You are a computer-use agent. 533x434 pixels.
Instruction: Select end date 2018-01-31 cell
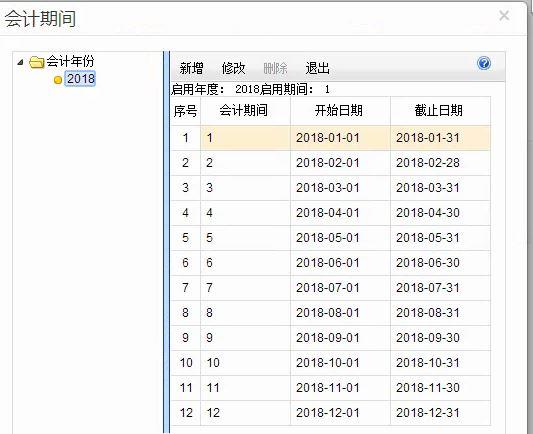pyautogui.click(x=440, y=138)
